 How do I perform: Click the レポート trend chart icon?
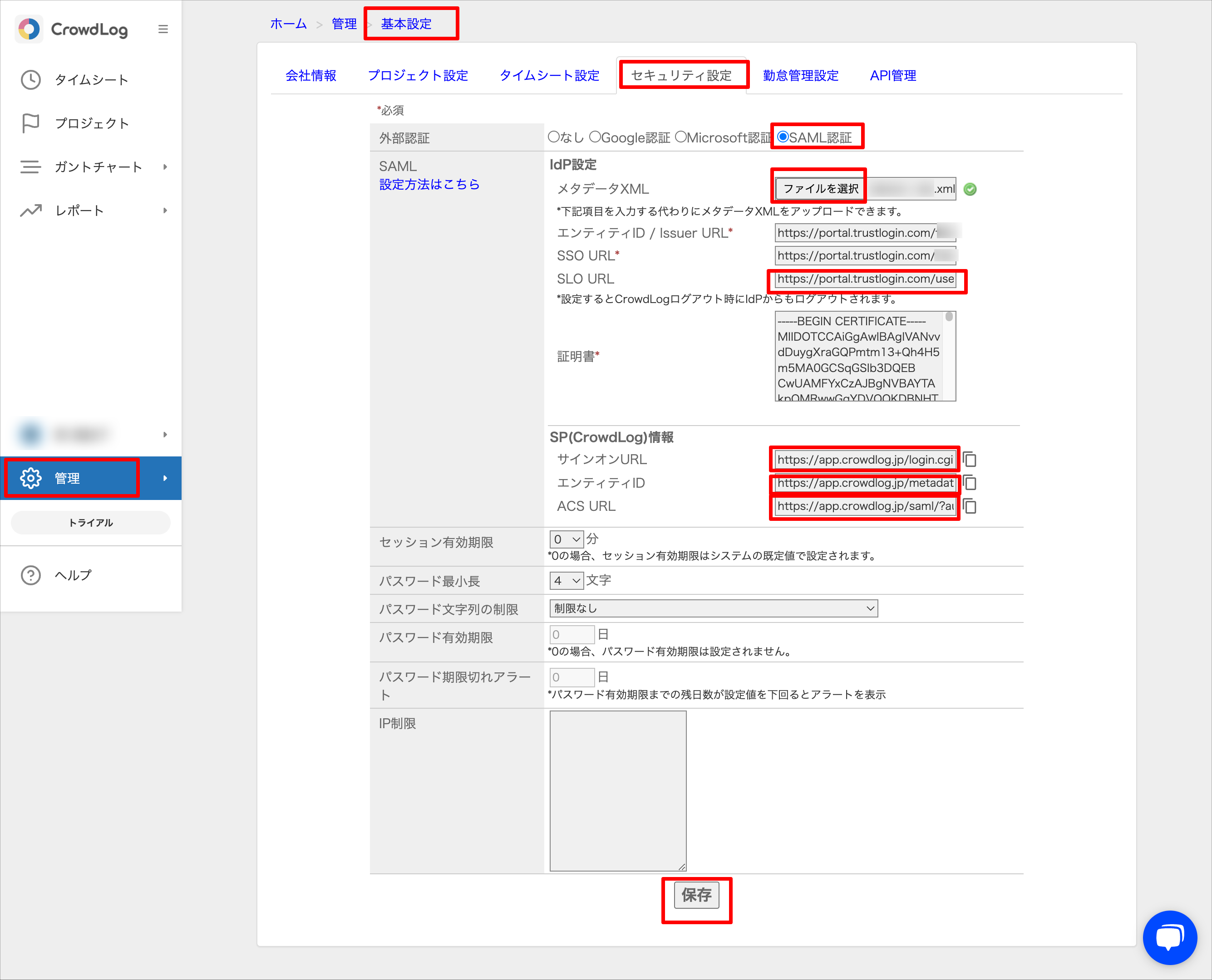click(30, 211)
